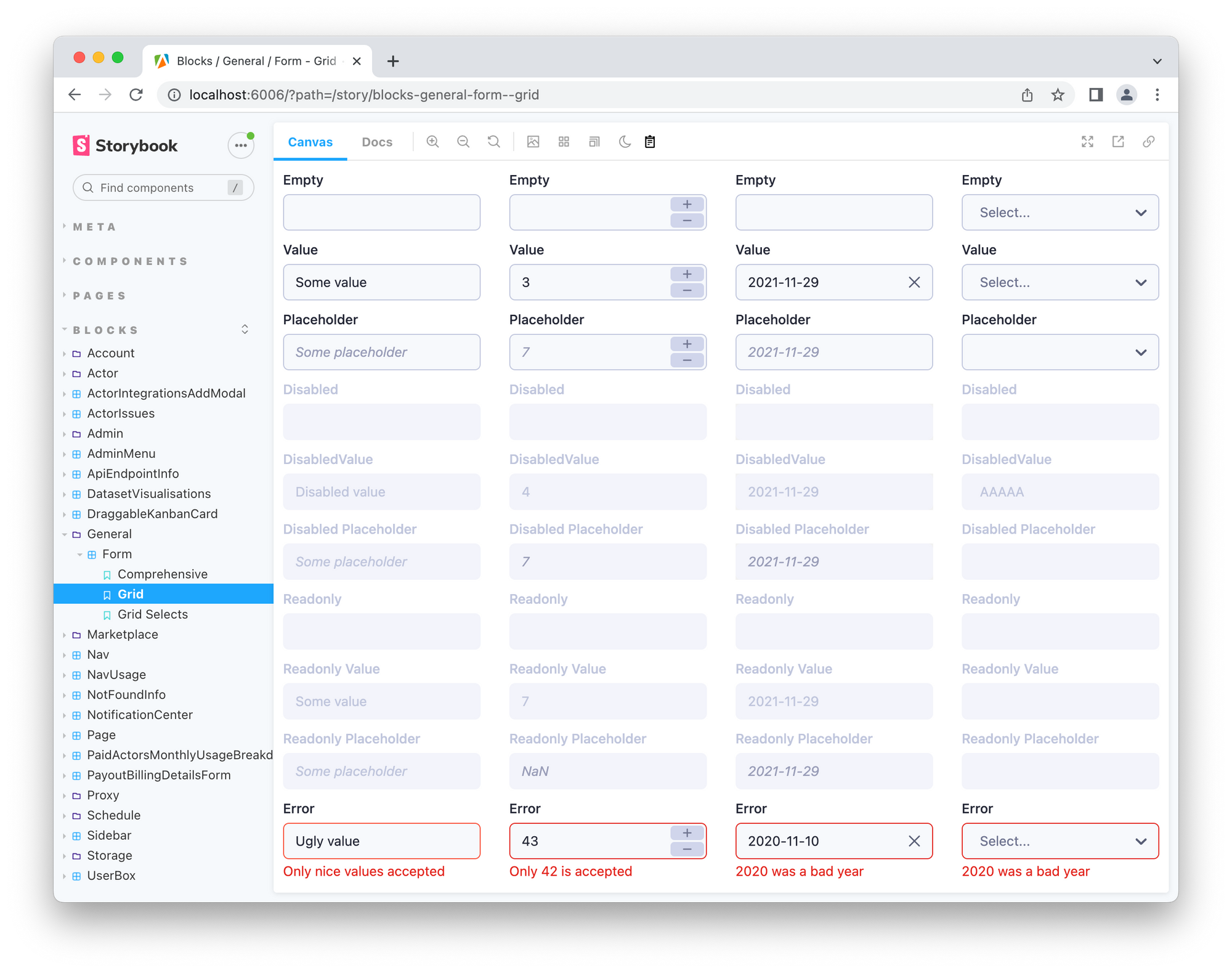Clear the Value date 2021-11-29

point(914,282)
